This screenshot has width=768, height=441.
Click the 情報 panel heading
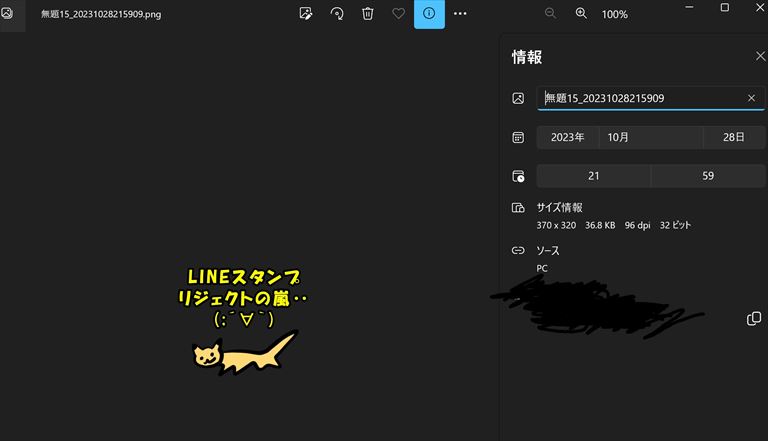click(527, 57)
